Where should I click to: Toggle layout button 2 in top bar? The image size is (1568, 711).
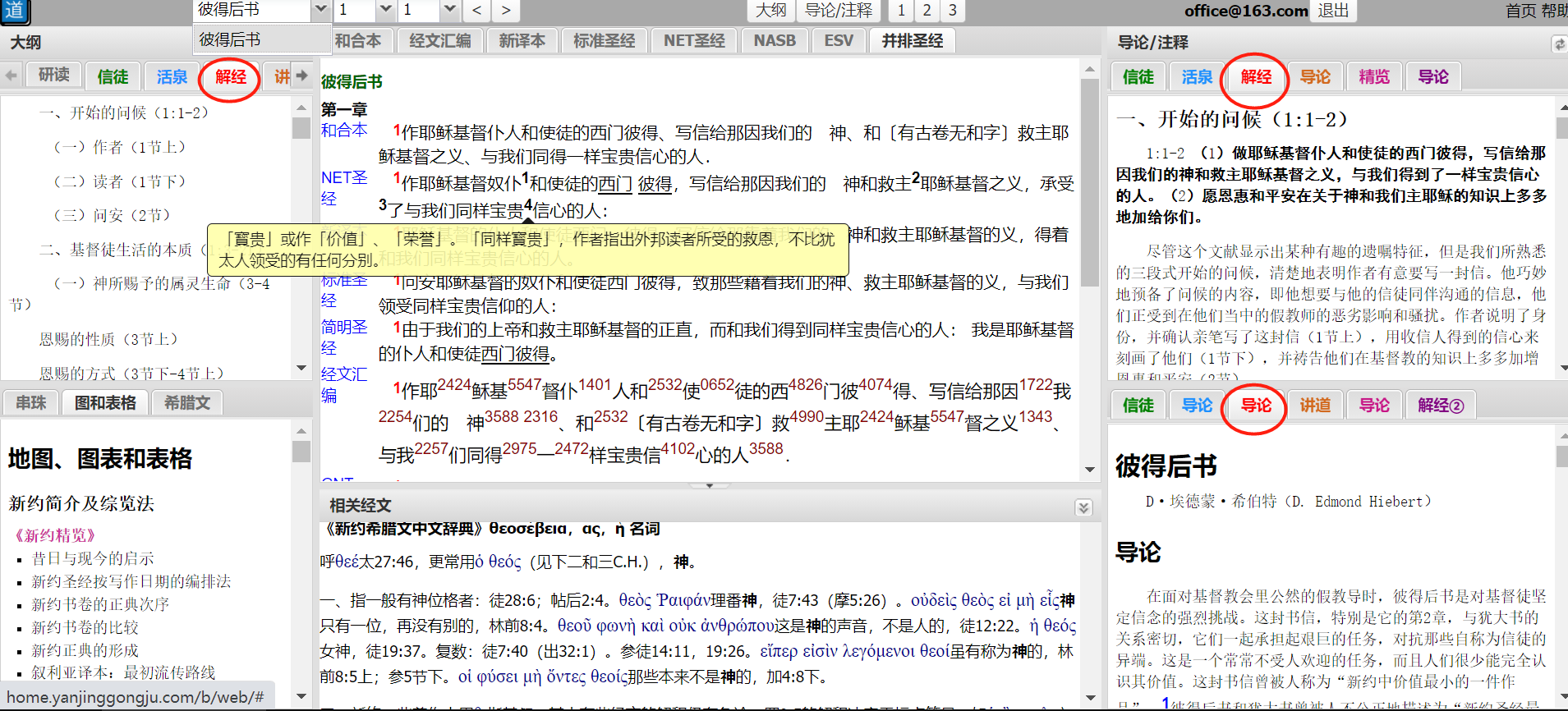tap(927, 10)
